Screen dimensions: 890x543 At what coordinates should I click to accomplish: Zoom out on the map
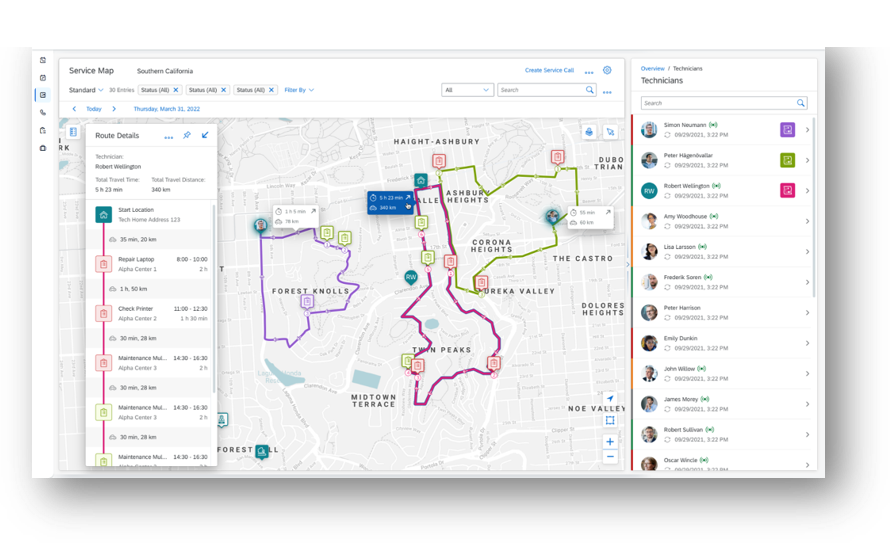click(x=610, y=457)
